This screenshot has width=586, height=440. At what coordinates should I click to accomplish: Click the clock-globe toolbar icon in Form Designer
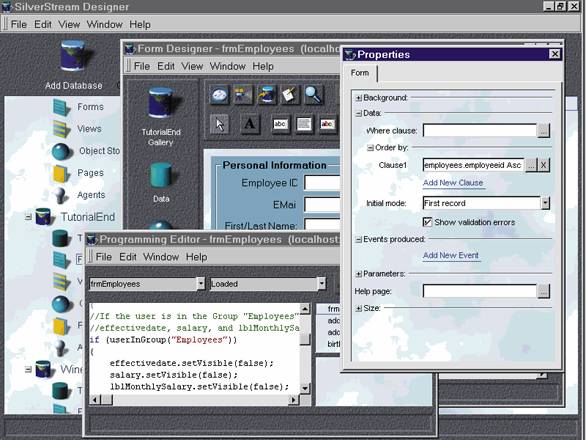(x=219, y=95)
